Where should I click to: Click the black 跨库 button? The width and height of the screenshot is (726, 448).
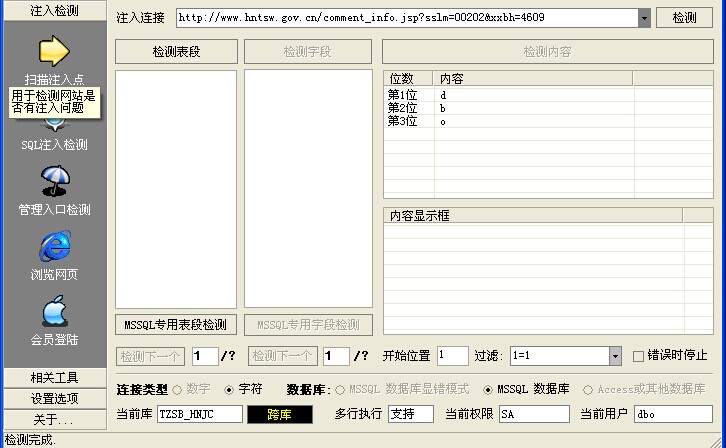[x=280, y=414]
